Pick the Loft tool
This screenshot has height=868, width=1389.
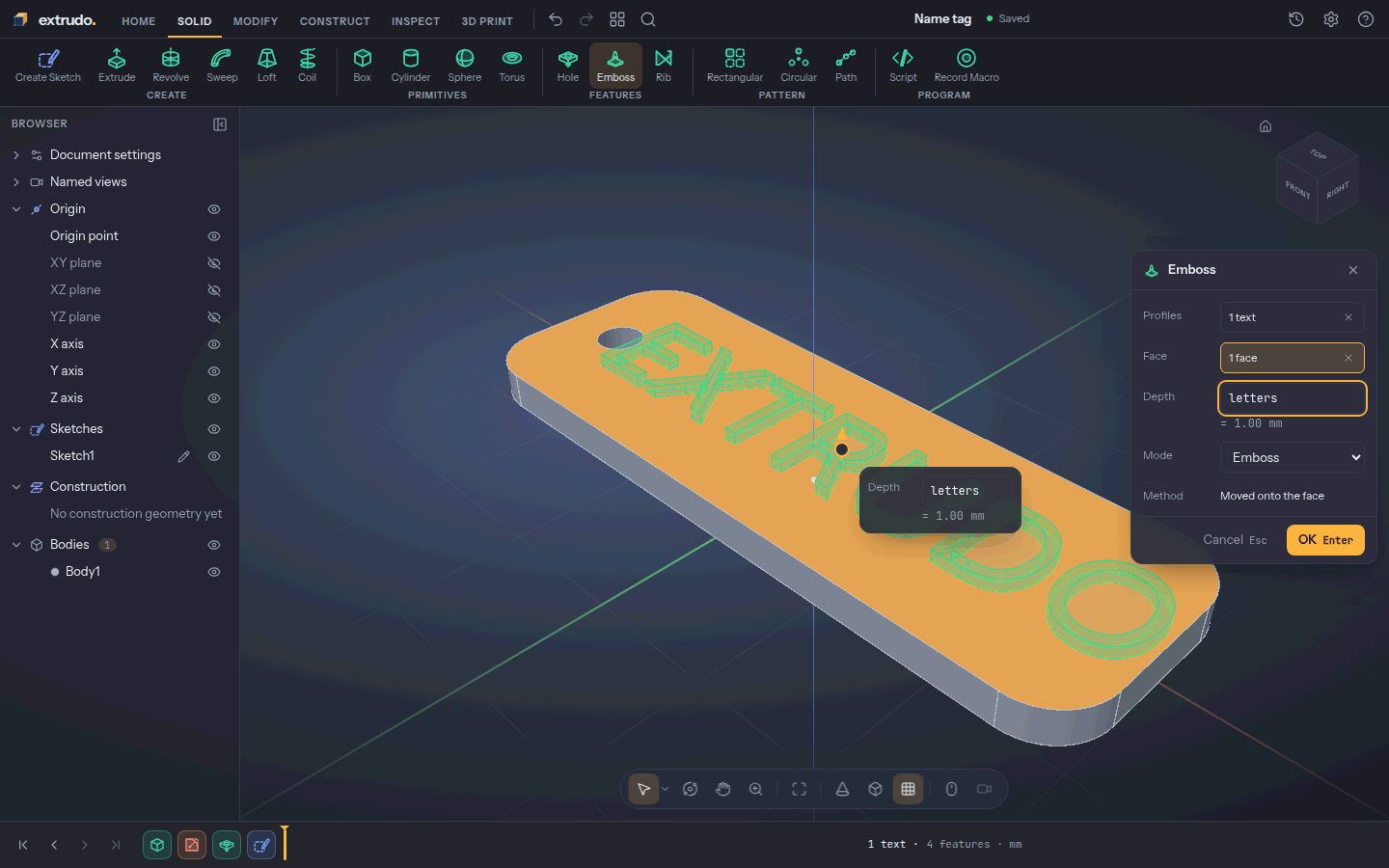(x=267, y=66)
